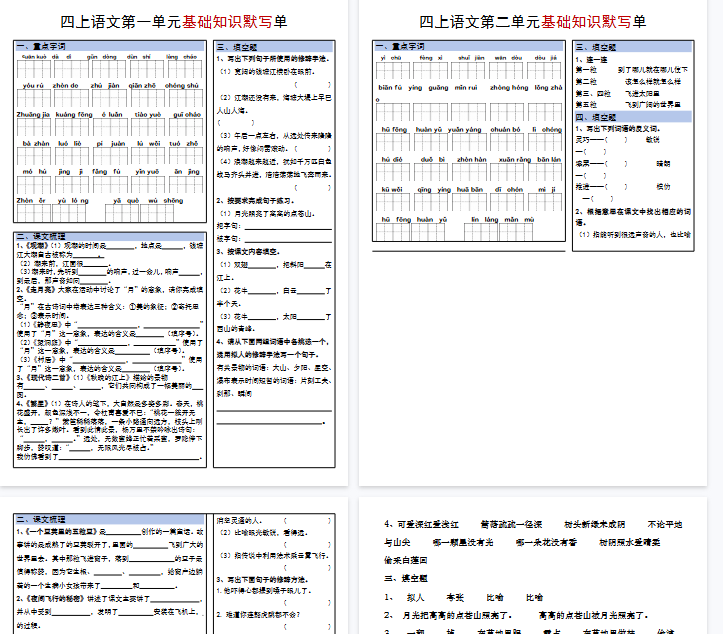This screenshot has height=634, width=723.
Task: Click the writing grid under 'kuáng fēng'
Action: 72,127
